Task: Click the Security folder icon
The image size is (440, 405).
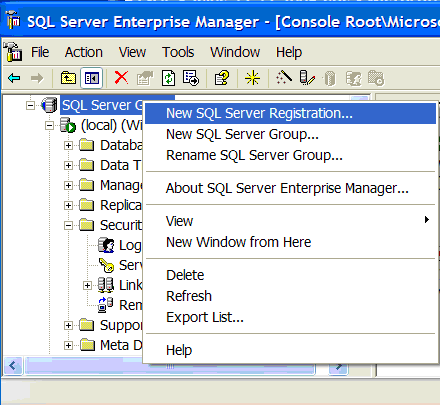Action: click(87, 225)
